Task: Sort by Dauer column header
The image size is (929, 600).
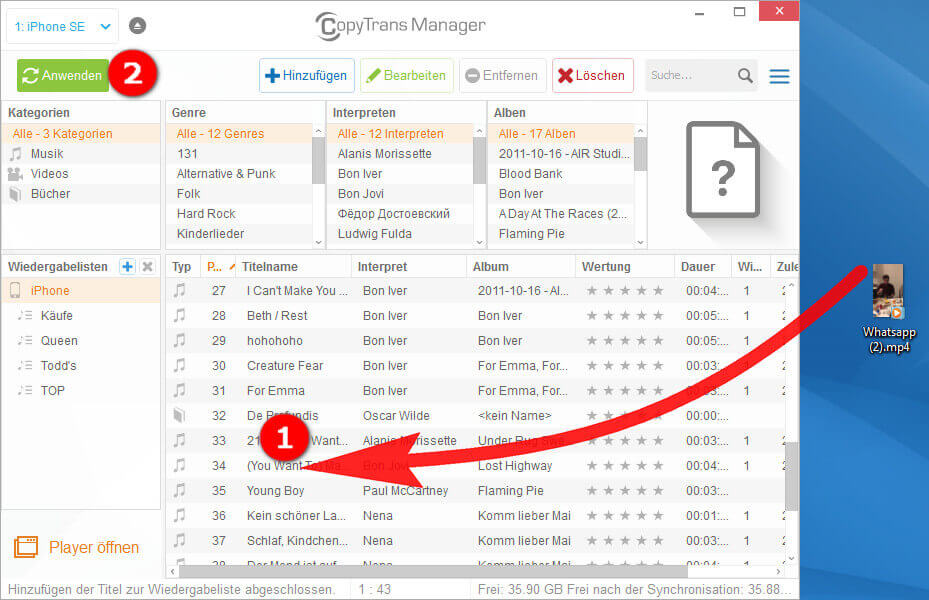Action: [x=702, y=267]
